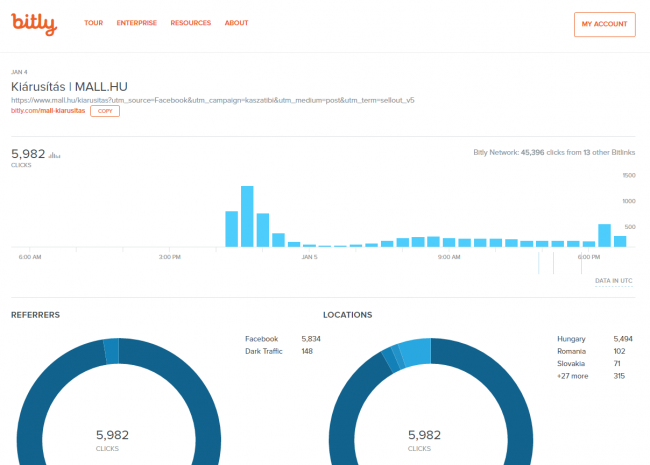Click the 9:00 AM axis label
The width and height of the screenshot is (650, 465).
pos(449,257)
